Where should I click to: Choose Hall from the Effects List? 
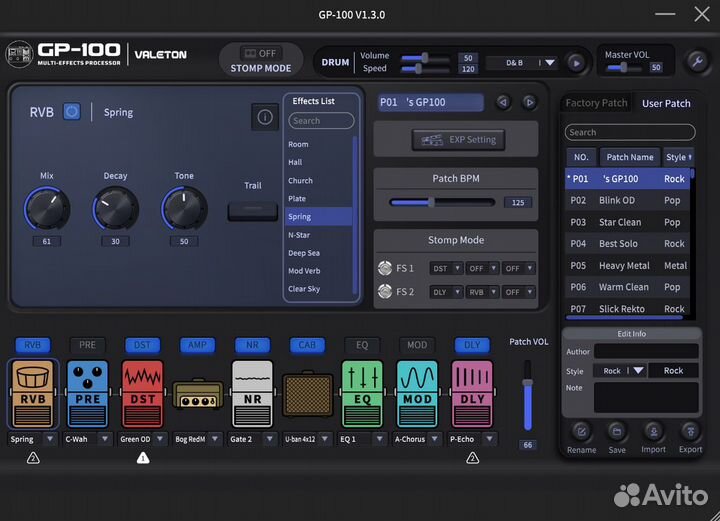(319, 162)
